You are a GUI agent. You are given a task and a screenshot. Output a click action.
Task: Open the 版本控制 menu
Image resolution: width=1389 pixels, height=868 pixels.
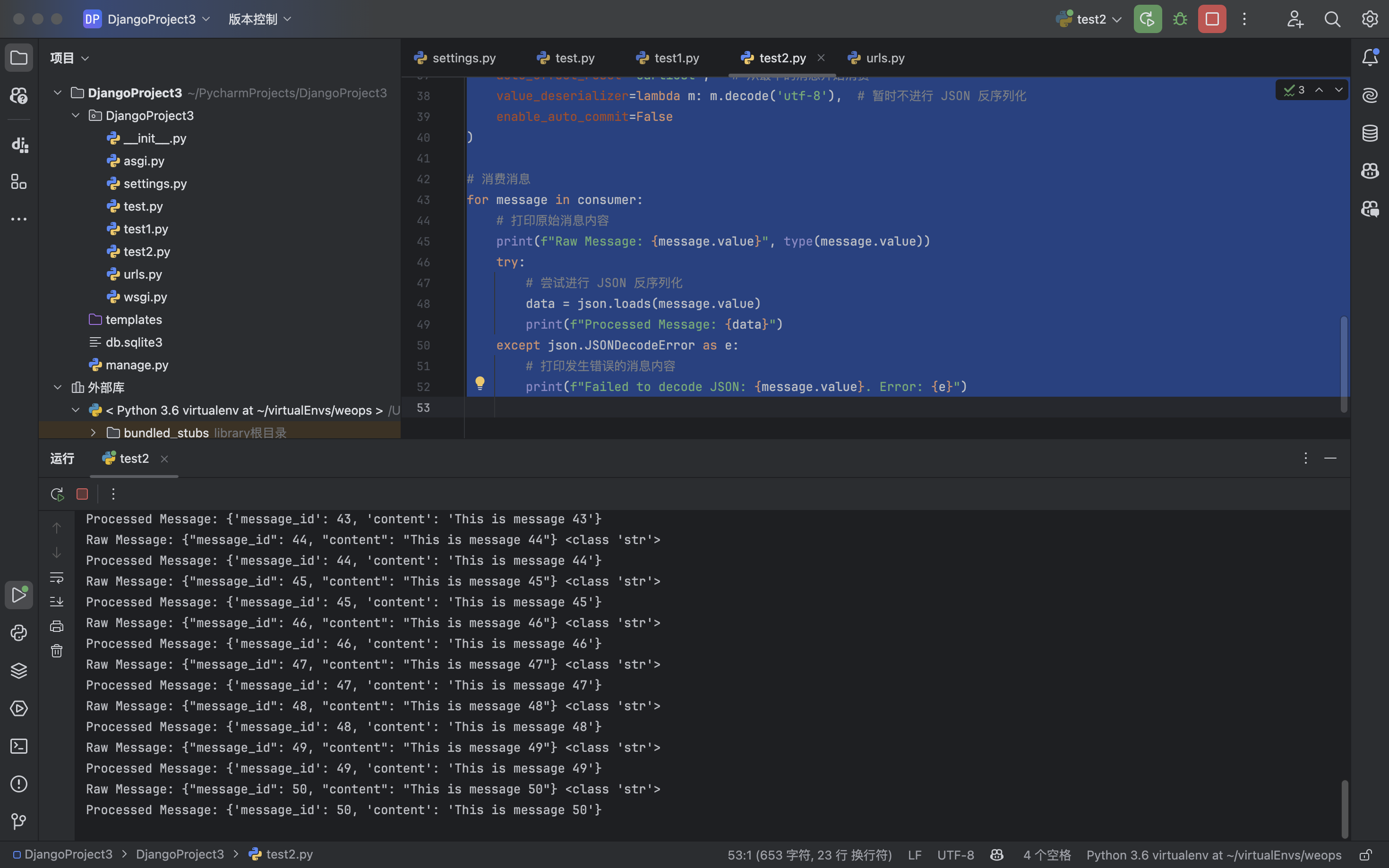click(x=259, y=19)
